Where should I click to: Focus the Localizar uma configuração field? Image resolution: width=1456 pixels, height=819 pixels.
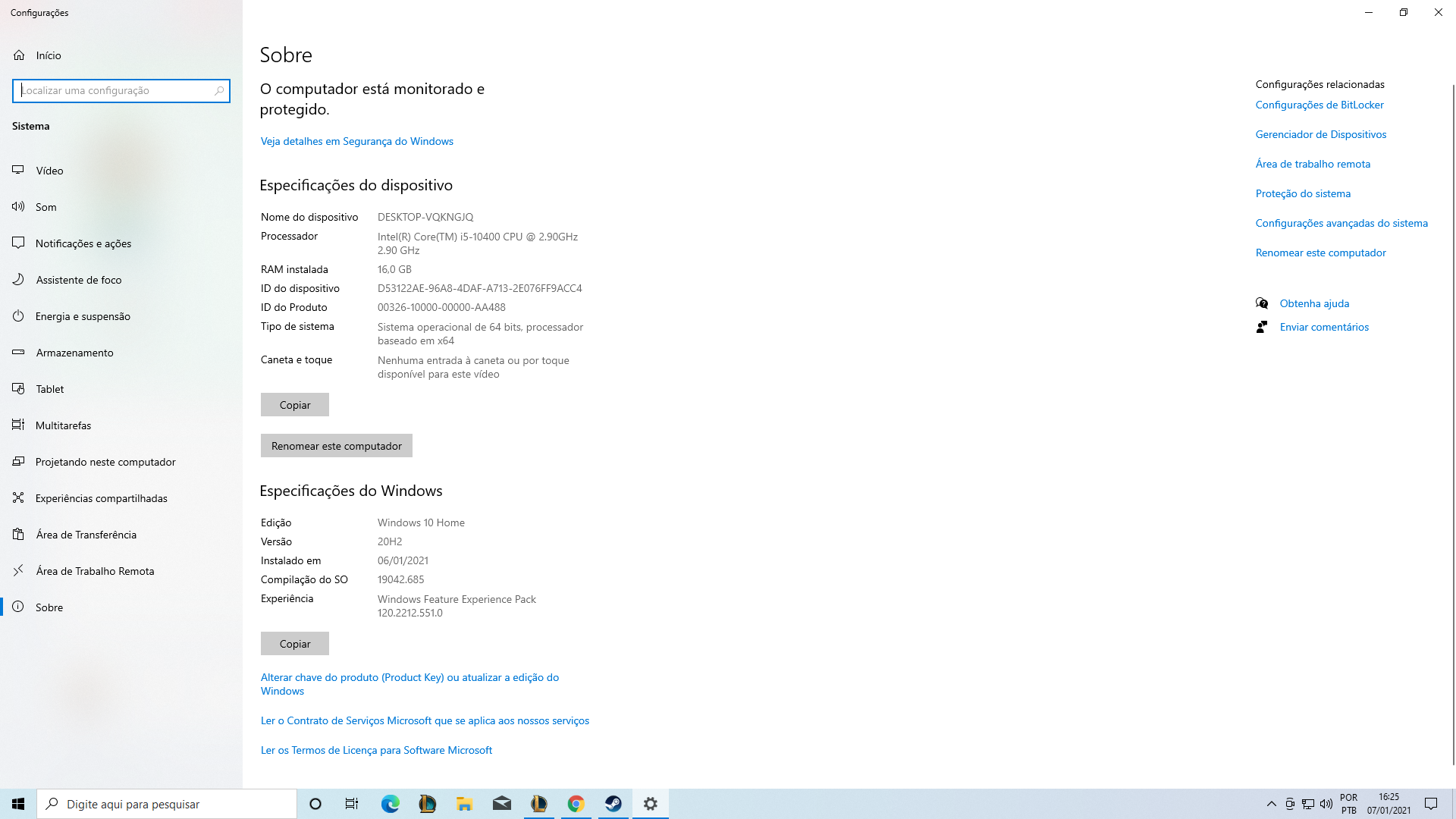pyautogui.click(x=121, y=90)
